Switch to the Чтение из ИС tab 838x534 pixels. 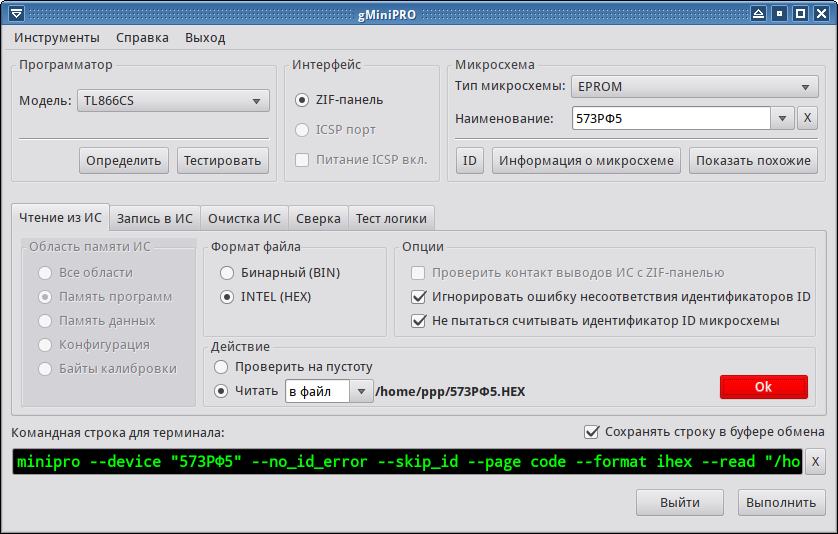coord(60,218)
